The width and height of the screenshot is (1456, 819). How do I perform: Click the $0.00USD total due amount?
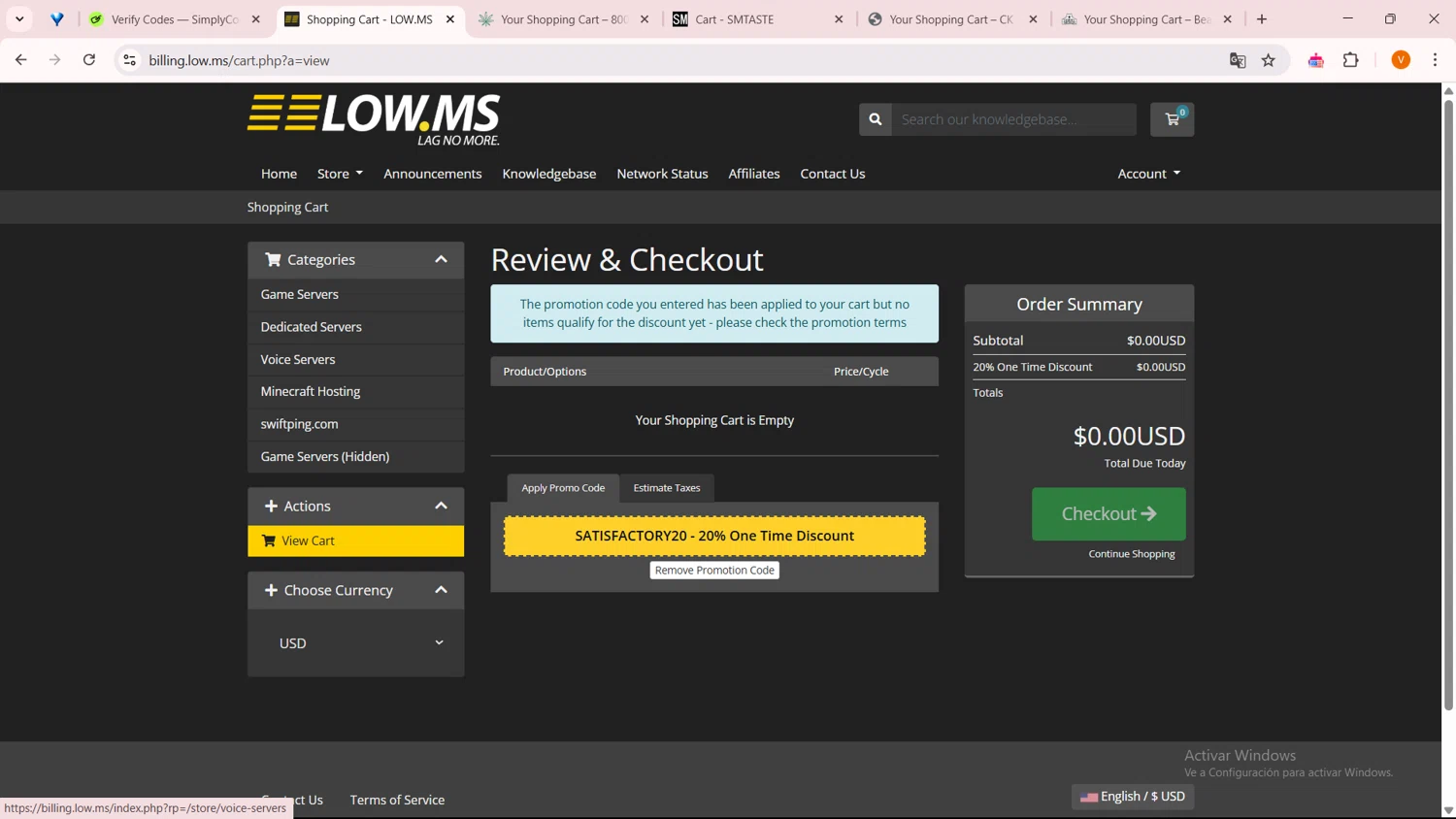click(1129, 437)
